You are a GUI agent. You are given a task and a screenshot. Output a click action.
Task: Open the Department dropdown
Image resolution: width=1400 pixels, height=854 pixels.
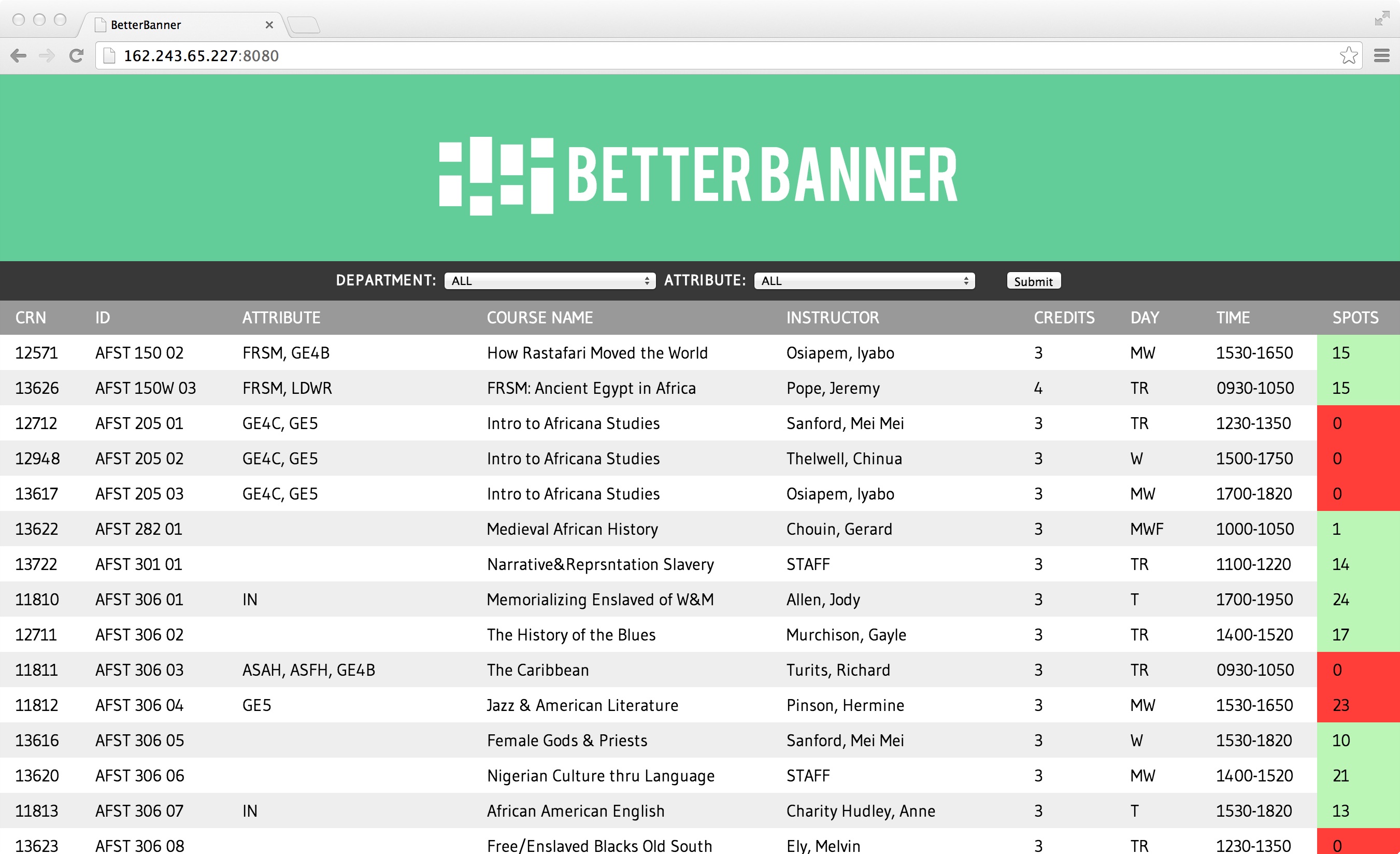point(549,281)
